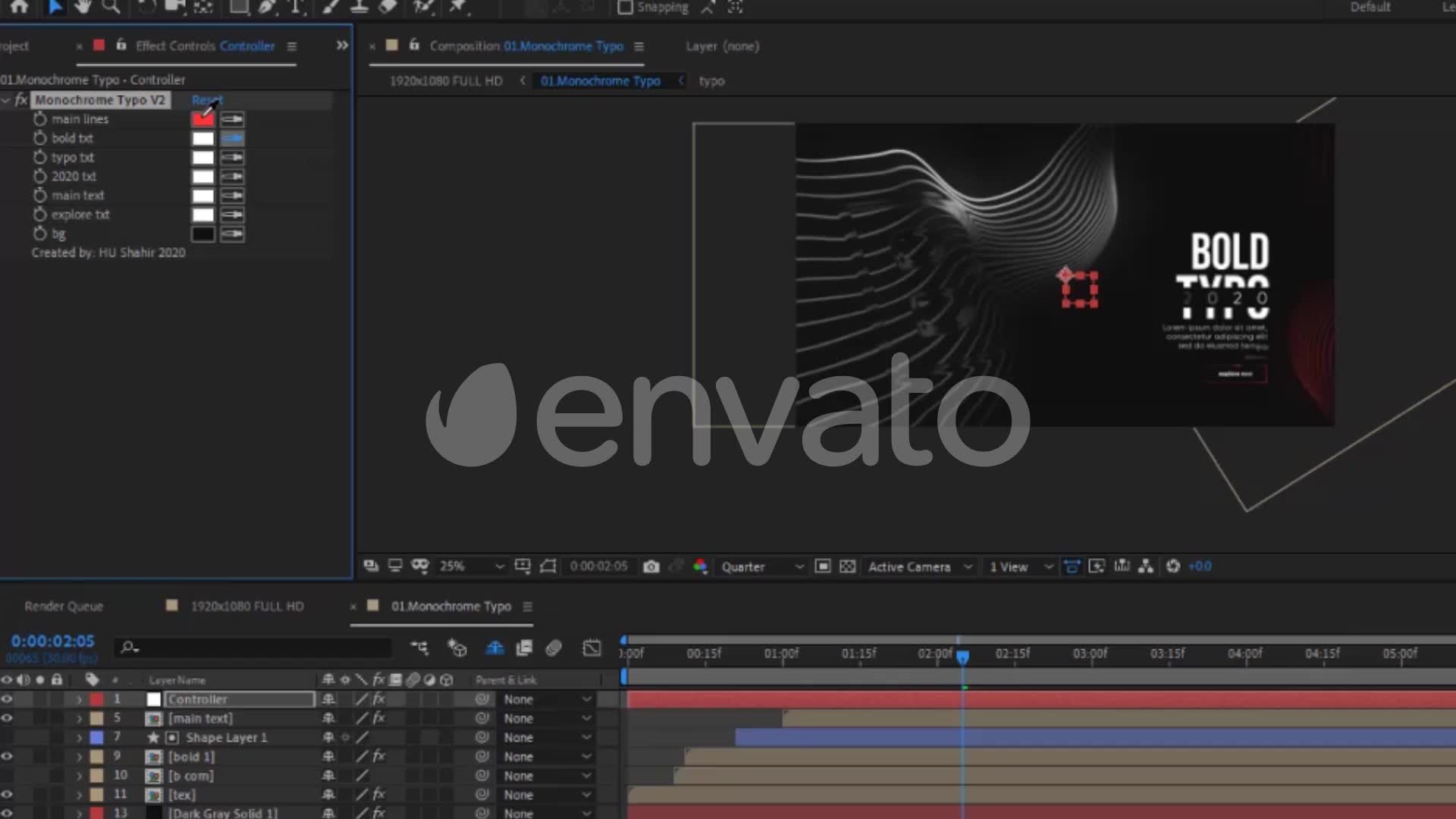1456x819 pixels.
Task: Open the Composition Flowchart icon in the viewer
Action: pos(1146,566)
